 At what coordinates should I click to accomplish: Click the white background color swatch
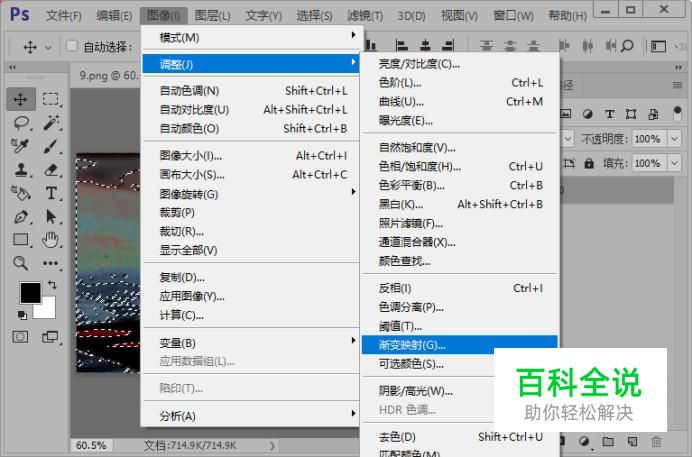46,309
